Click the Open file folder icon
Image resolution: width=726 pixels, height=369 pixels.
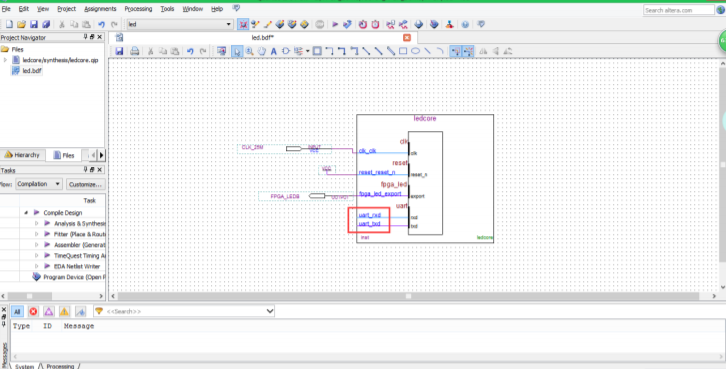(21, 24)
